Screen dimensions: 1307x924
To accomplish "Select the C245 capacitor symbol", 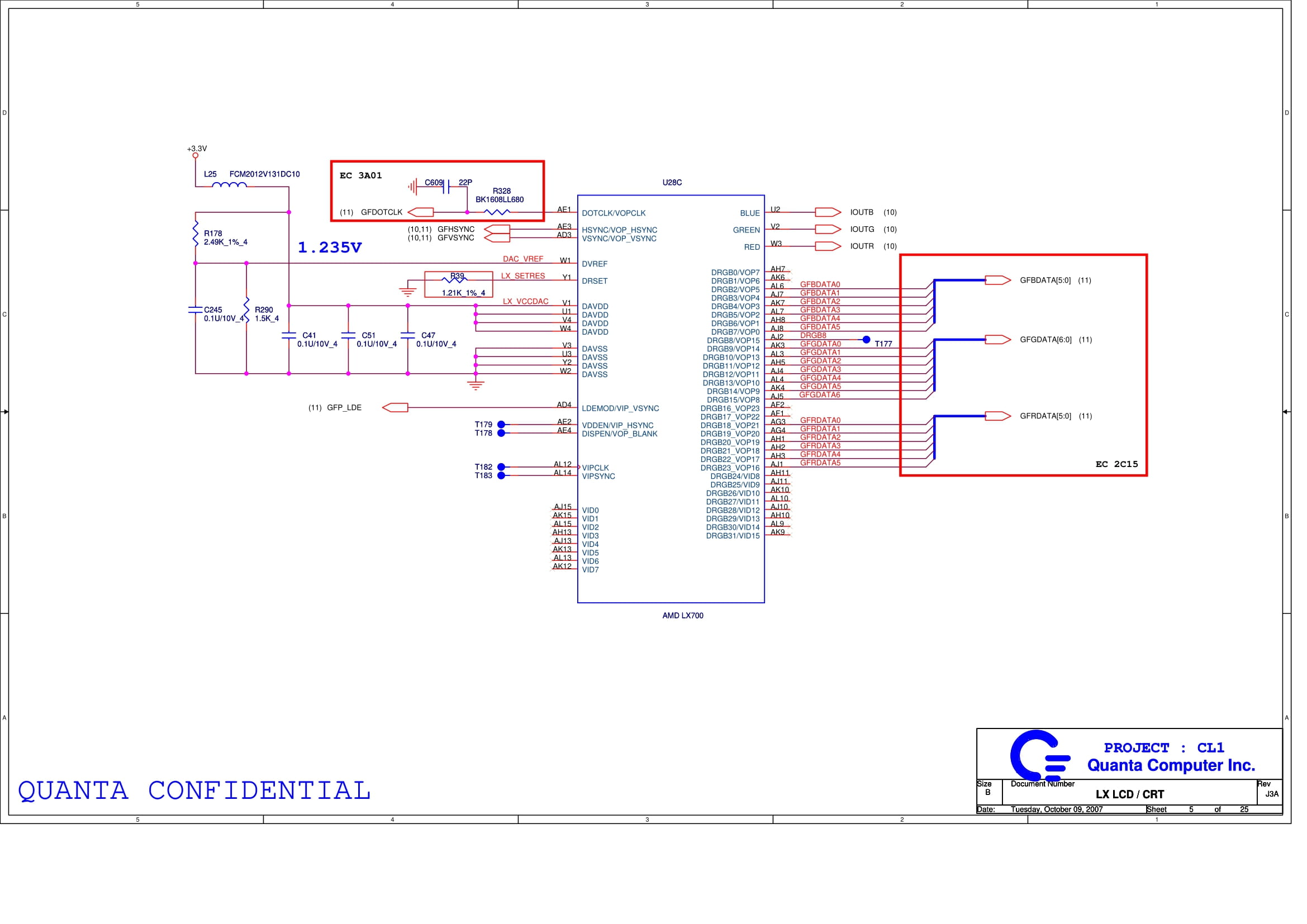I will [195, 310].
